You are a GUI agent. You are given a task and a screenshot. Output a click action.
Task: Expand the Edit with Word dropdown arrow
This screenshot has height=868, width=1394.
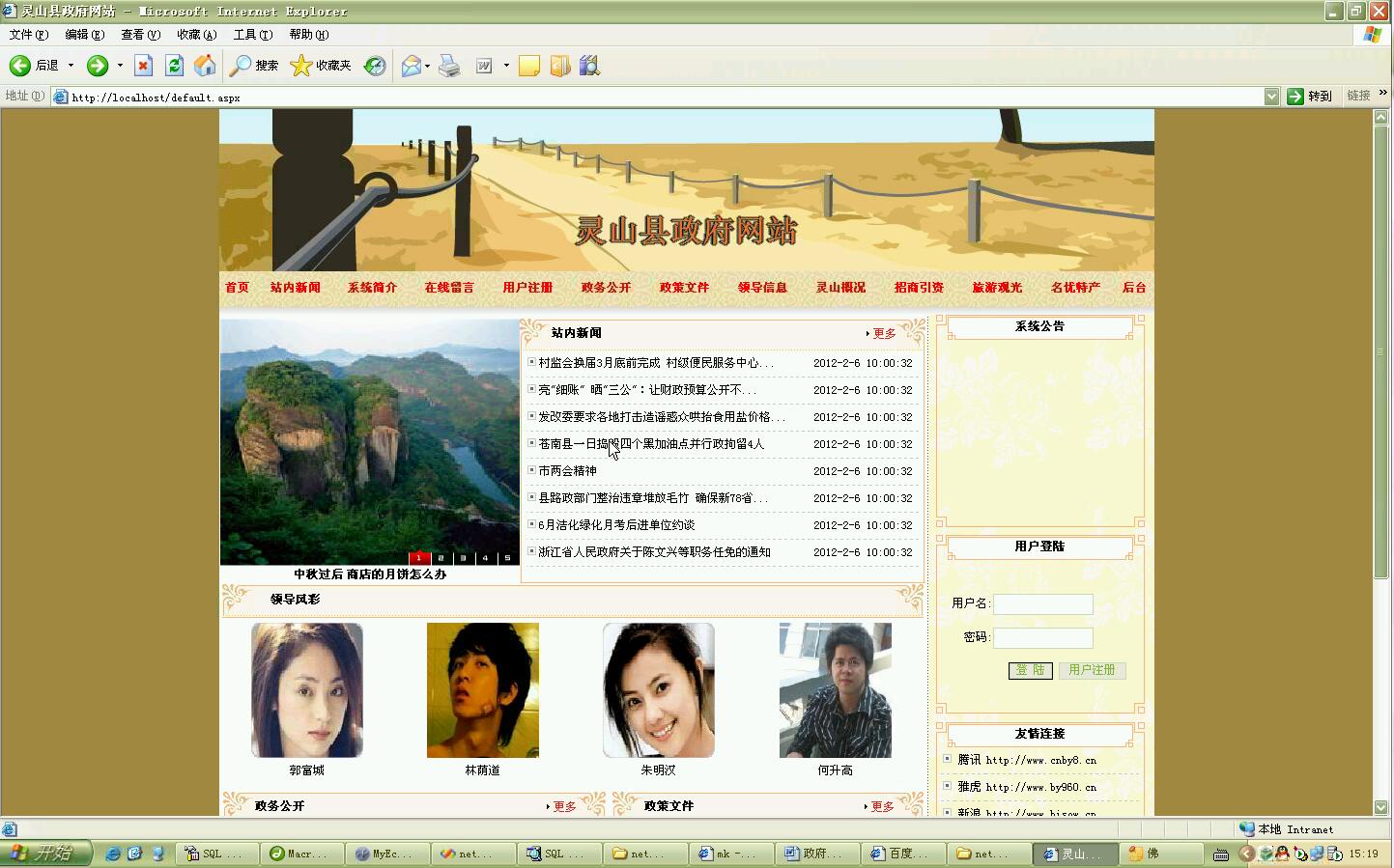tap(506, 66)
